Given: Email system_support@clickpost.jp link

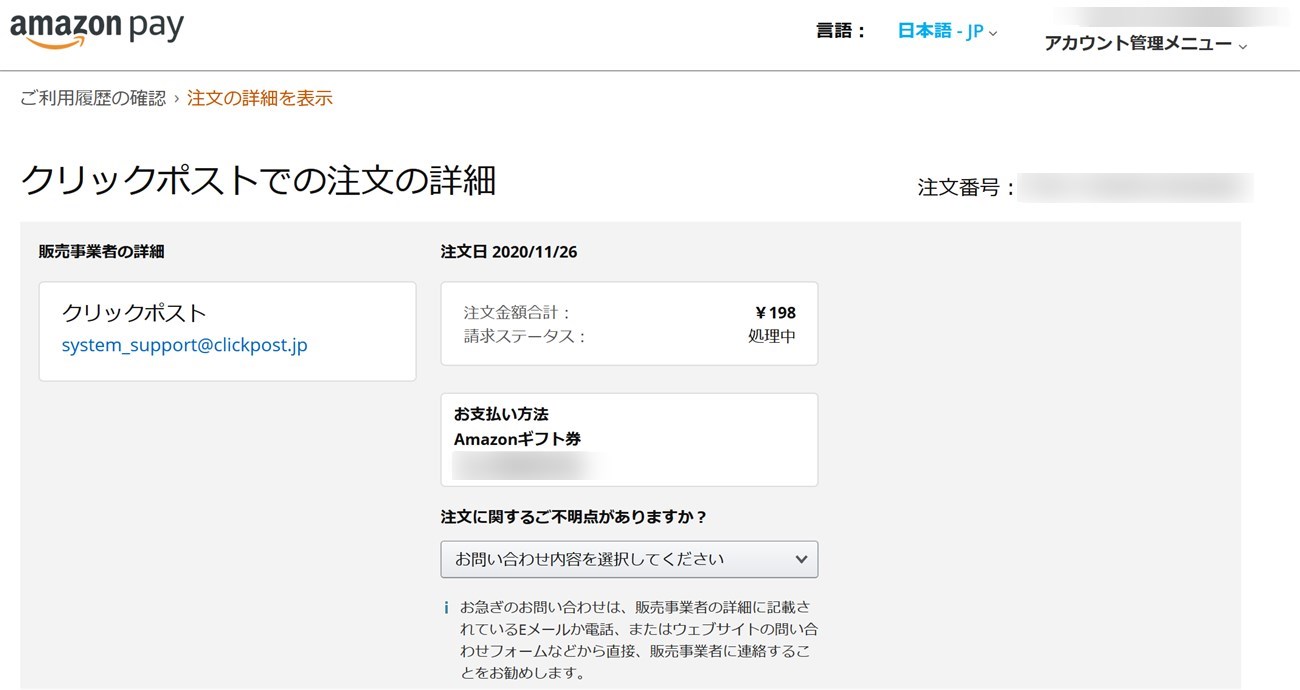Looking at the screenshot, I should [185, 345].
